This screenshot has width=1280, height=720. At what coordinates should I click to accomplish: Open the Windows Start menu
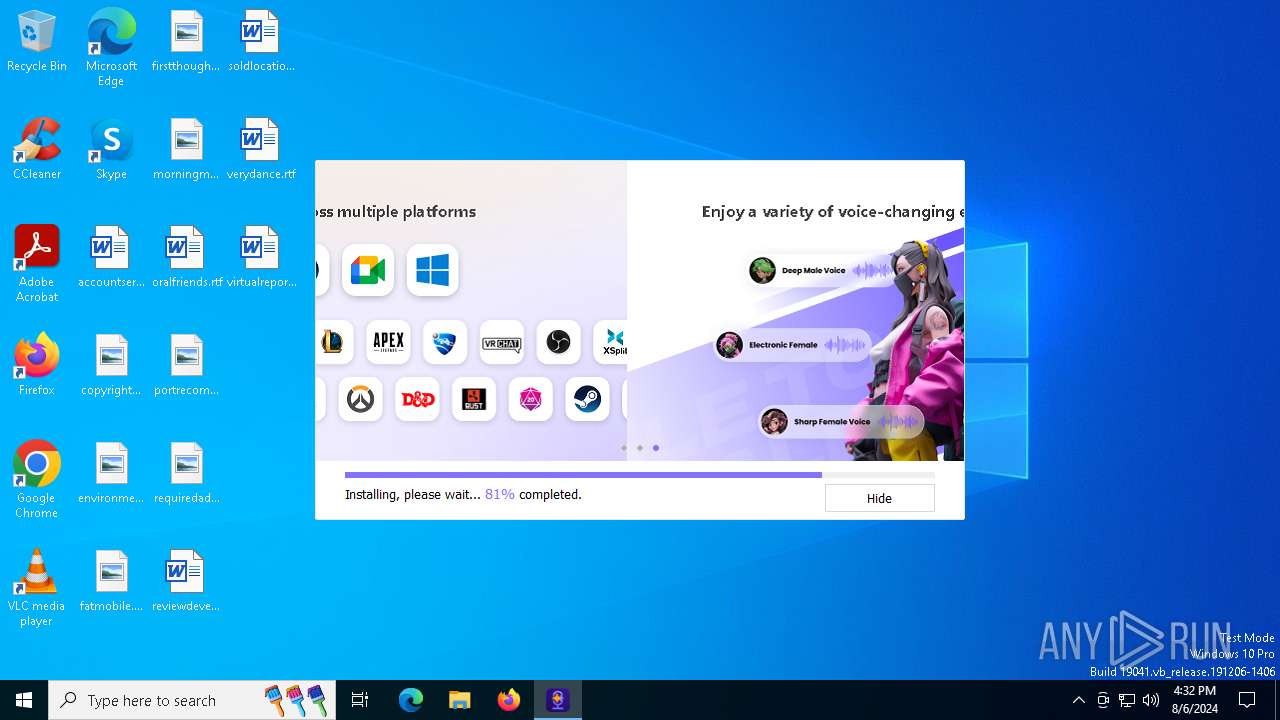(x=24, y=700)
